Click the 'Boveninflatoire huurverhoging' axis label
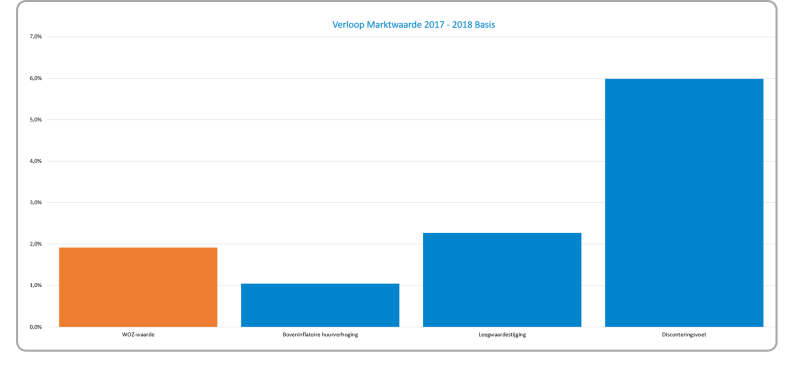The image size is (800, 371). coord(320,335)
